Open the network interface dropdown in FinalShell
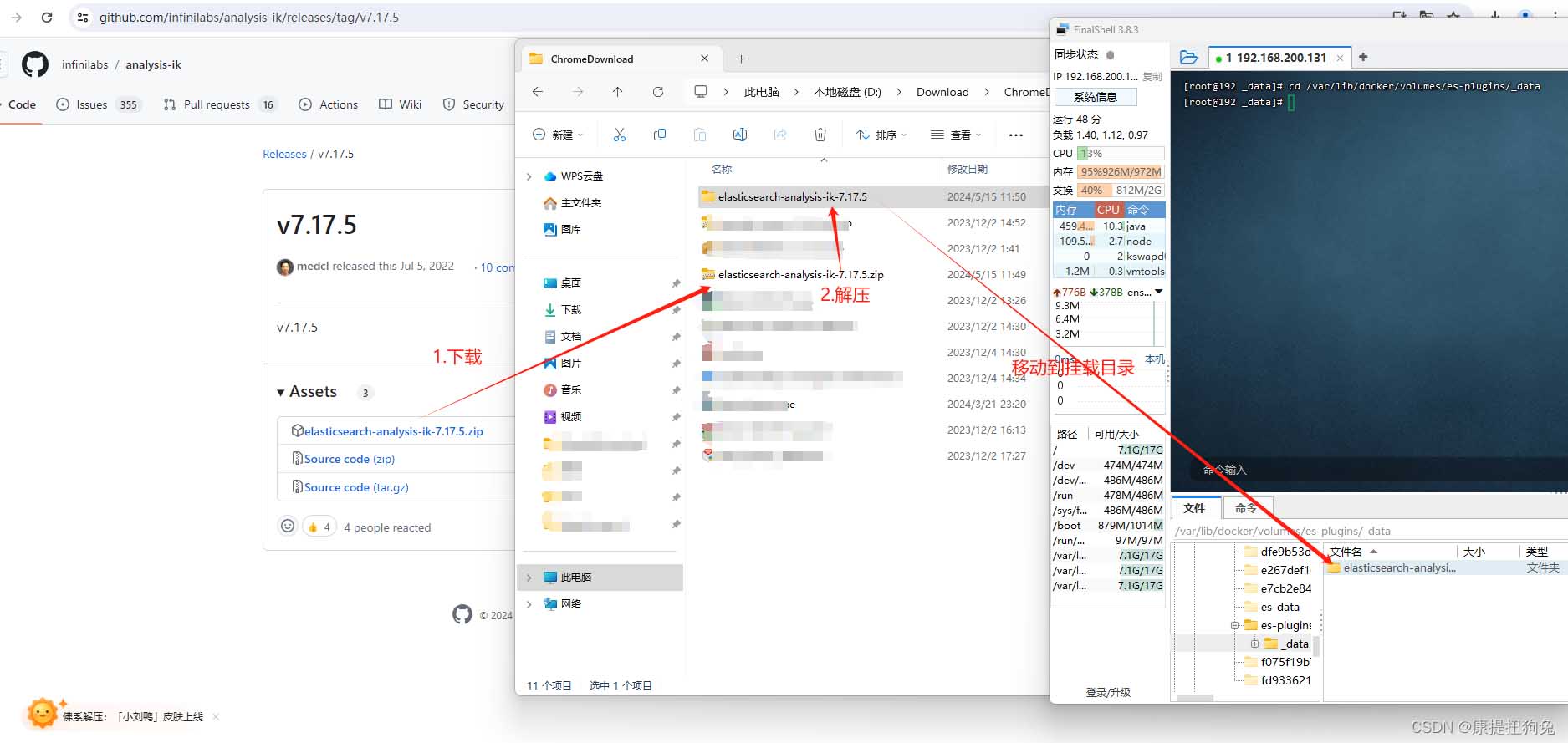 coord(1158,292)
